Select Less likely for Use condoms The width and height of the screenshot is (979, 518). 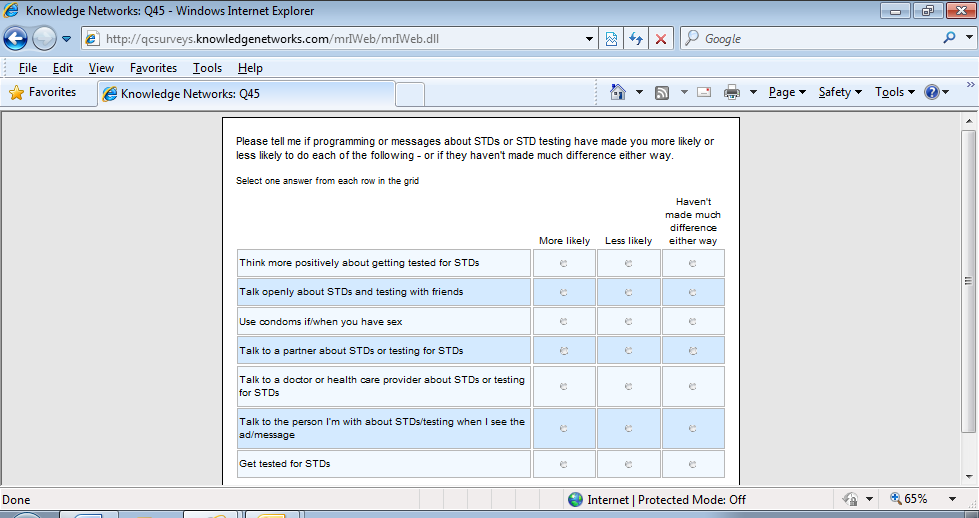(629, 321)
